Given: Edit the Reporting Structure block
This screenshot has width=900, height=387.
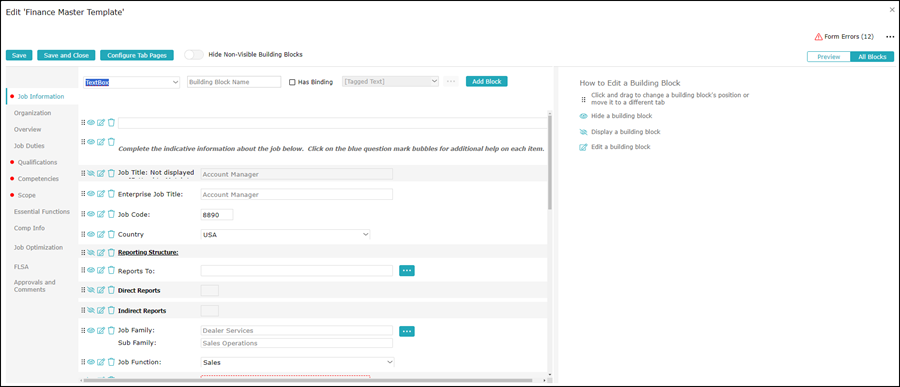Looking at the screenshot, I should tap(101, 253).
